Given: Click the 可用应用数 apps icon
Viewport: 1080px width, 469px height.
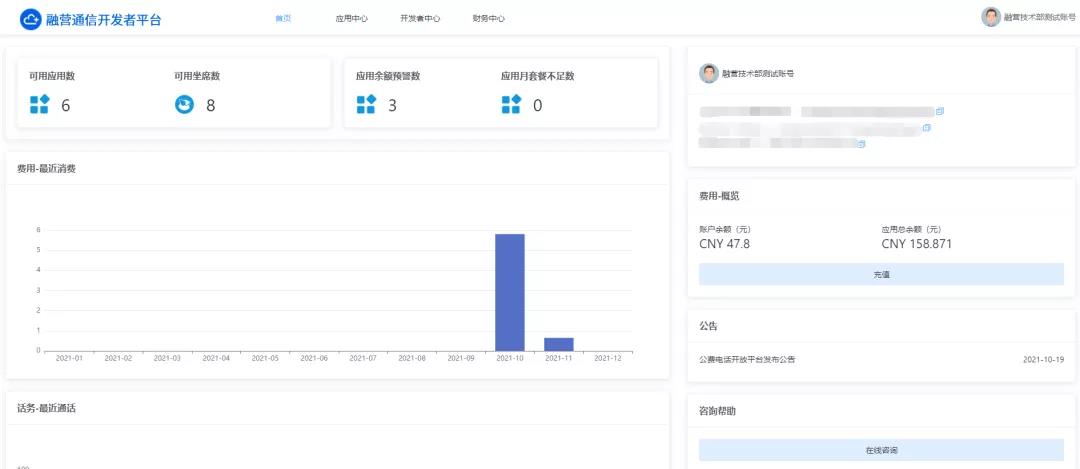Looking at the screenshot, I should click(x=39, y=105).
